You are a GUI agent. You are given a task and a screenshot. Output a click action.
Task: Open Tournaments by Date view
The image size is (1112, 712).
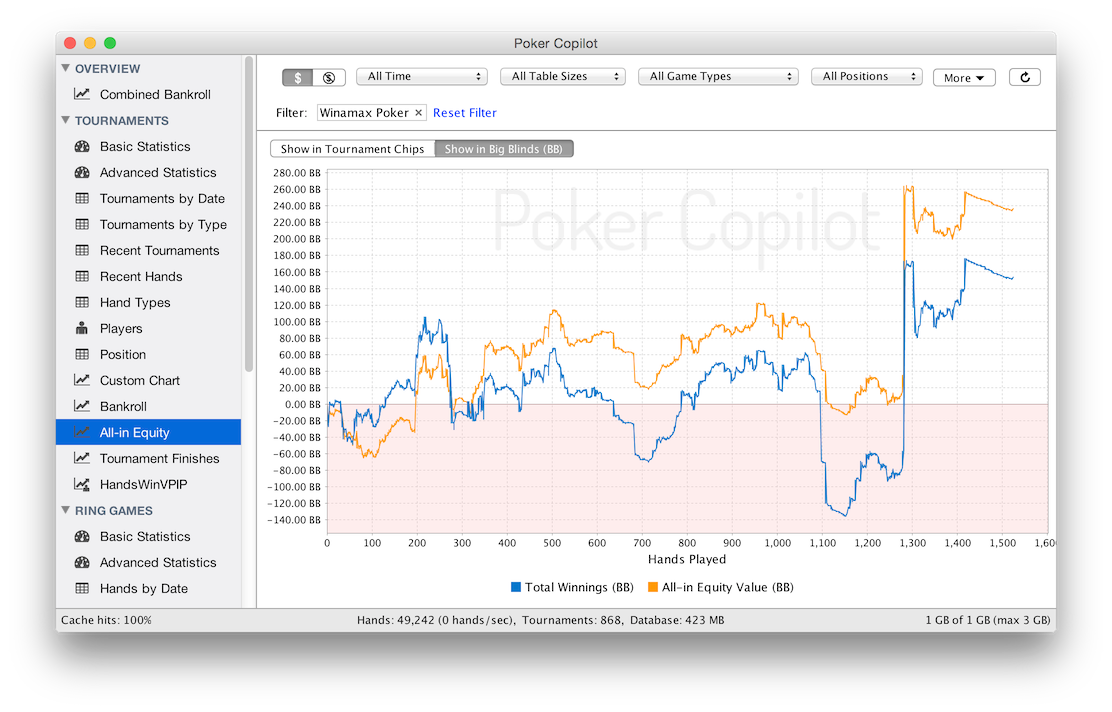coord(148,199)
